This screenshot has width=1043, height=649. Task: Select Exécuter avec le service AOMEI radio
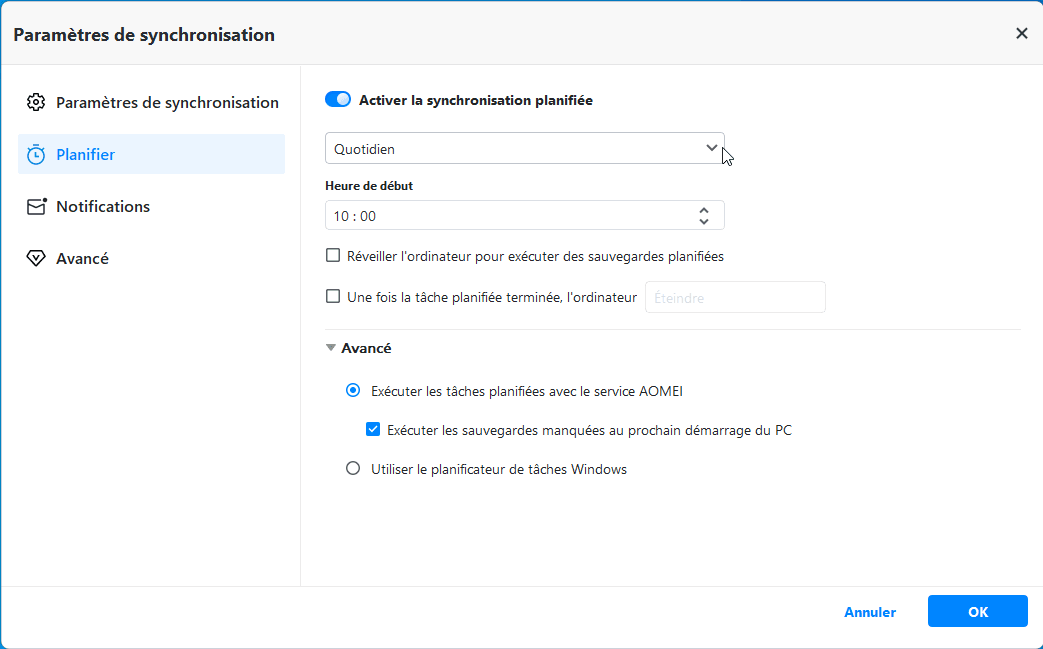point(352,391)
